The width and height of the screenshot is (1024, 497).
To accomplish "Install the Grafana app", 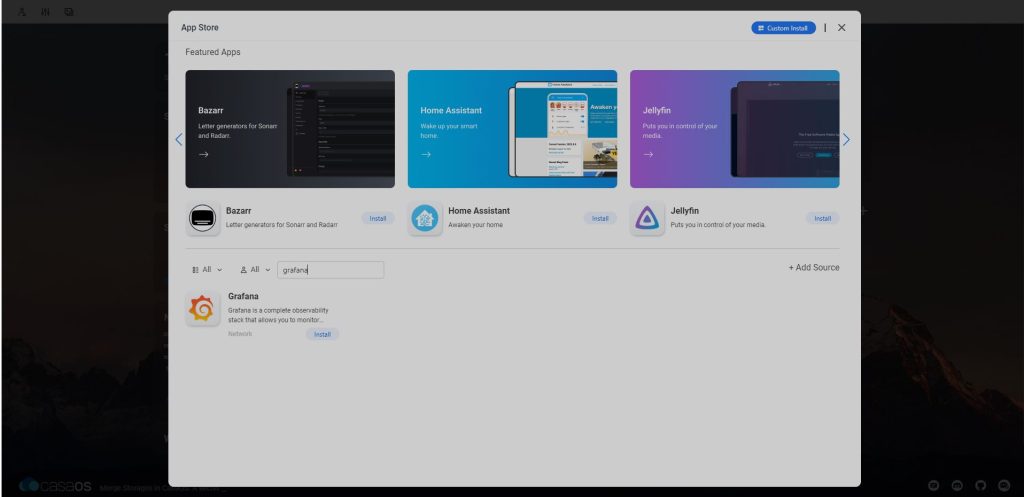I will (x=323, y=334).
